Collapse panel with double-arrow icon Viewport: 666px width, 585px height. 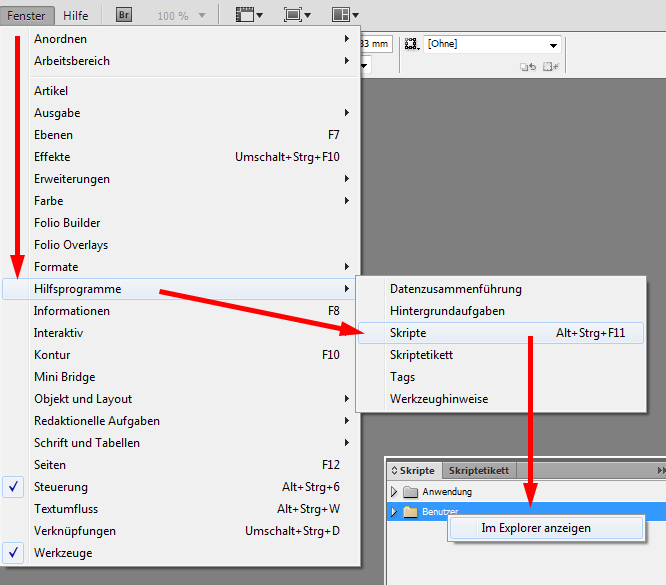pos(661,470)
